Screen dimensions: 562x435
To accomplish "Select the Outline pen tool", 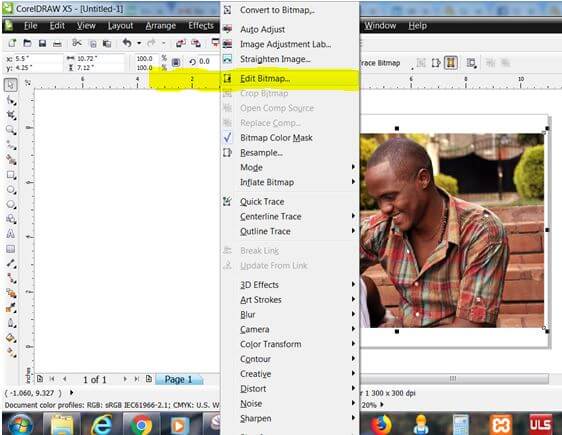I will [x=11, y=323].
